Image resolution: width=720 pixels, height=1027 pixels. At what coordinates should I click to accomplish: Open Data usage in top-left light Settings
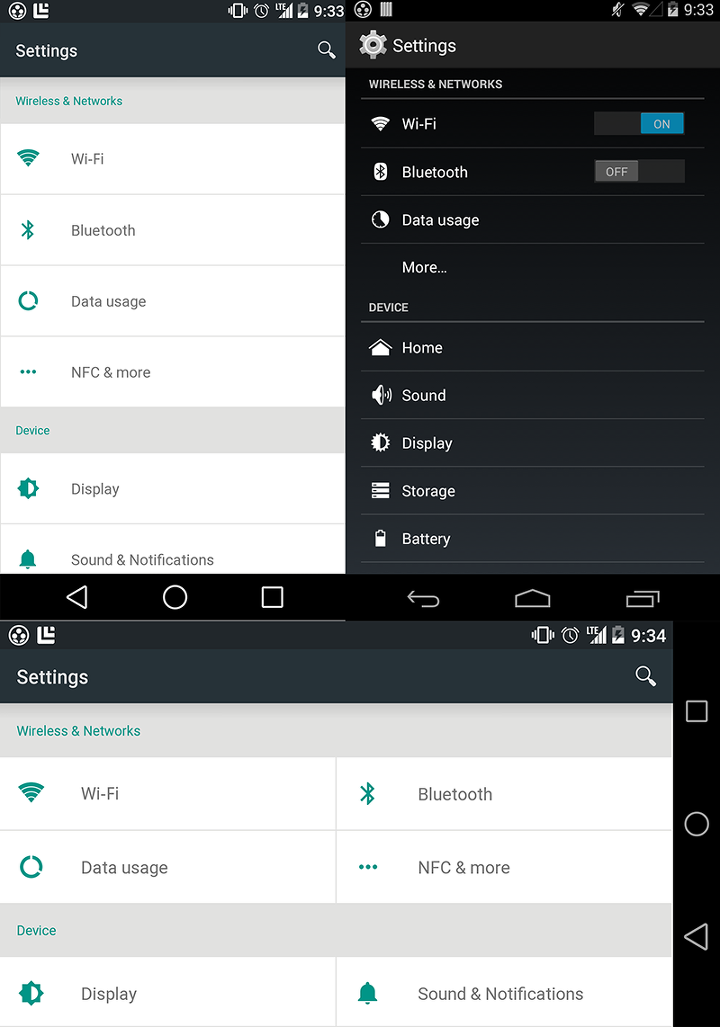pyautogui.click(x=173, y=301)
